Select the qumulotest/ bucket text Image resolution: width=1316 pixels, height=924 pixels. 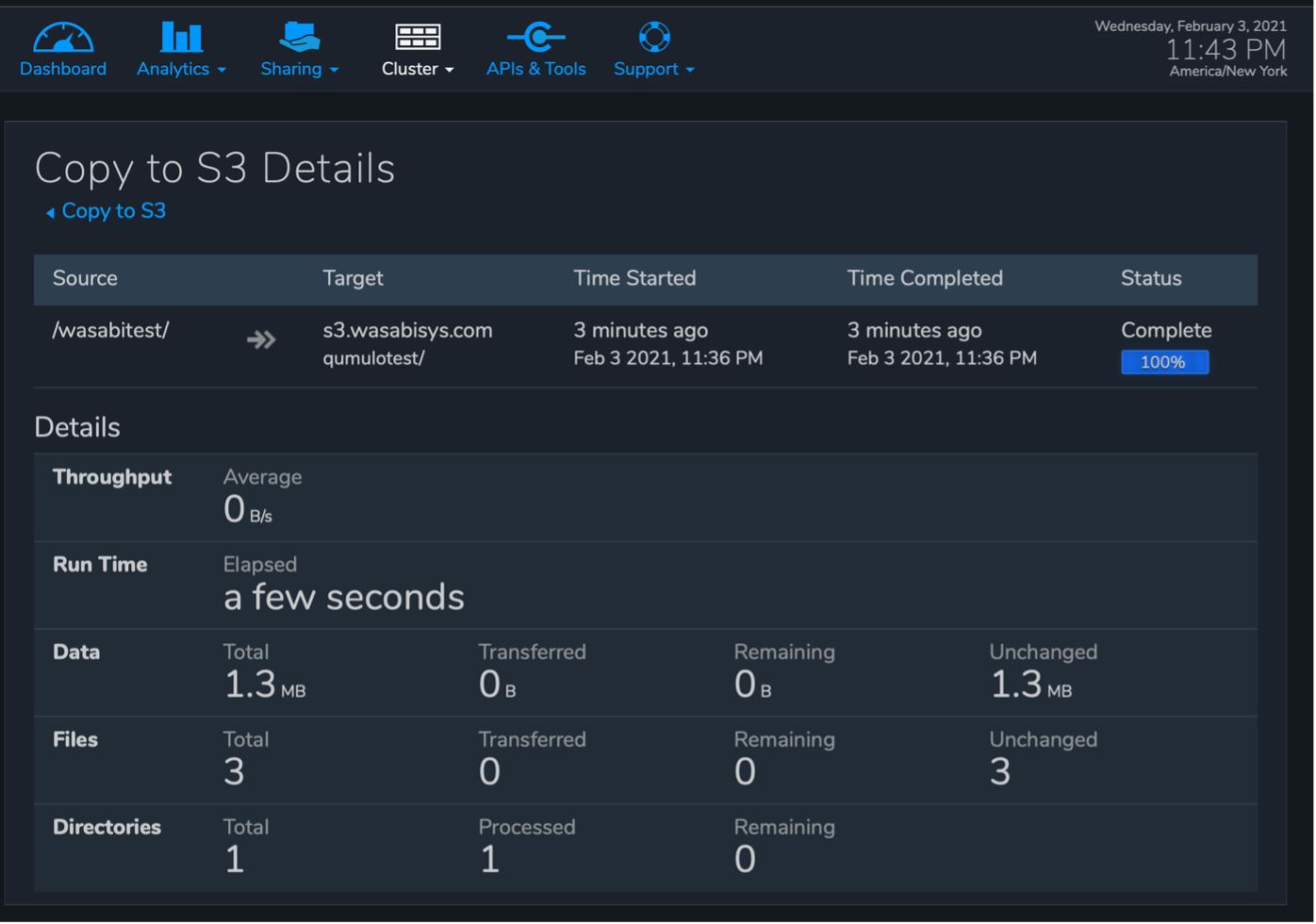click(x=373, y=358)
